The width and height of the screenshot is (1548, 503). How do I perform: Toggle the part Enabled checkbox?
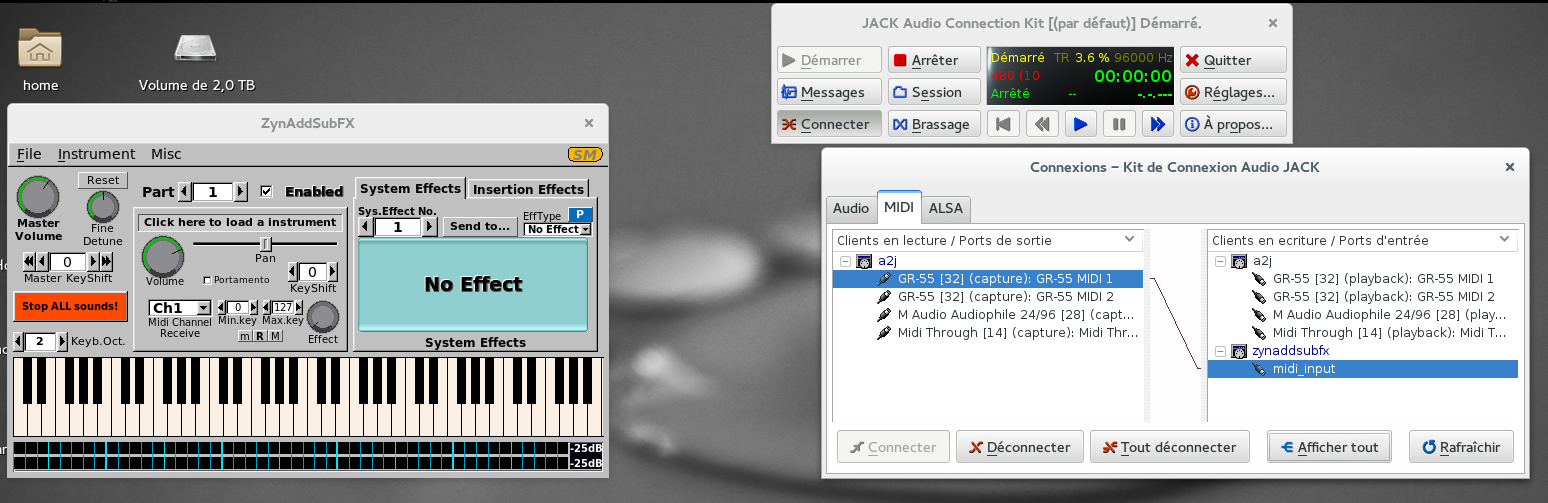266,191
